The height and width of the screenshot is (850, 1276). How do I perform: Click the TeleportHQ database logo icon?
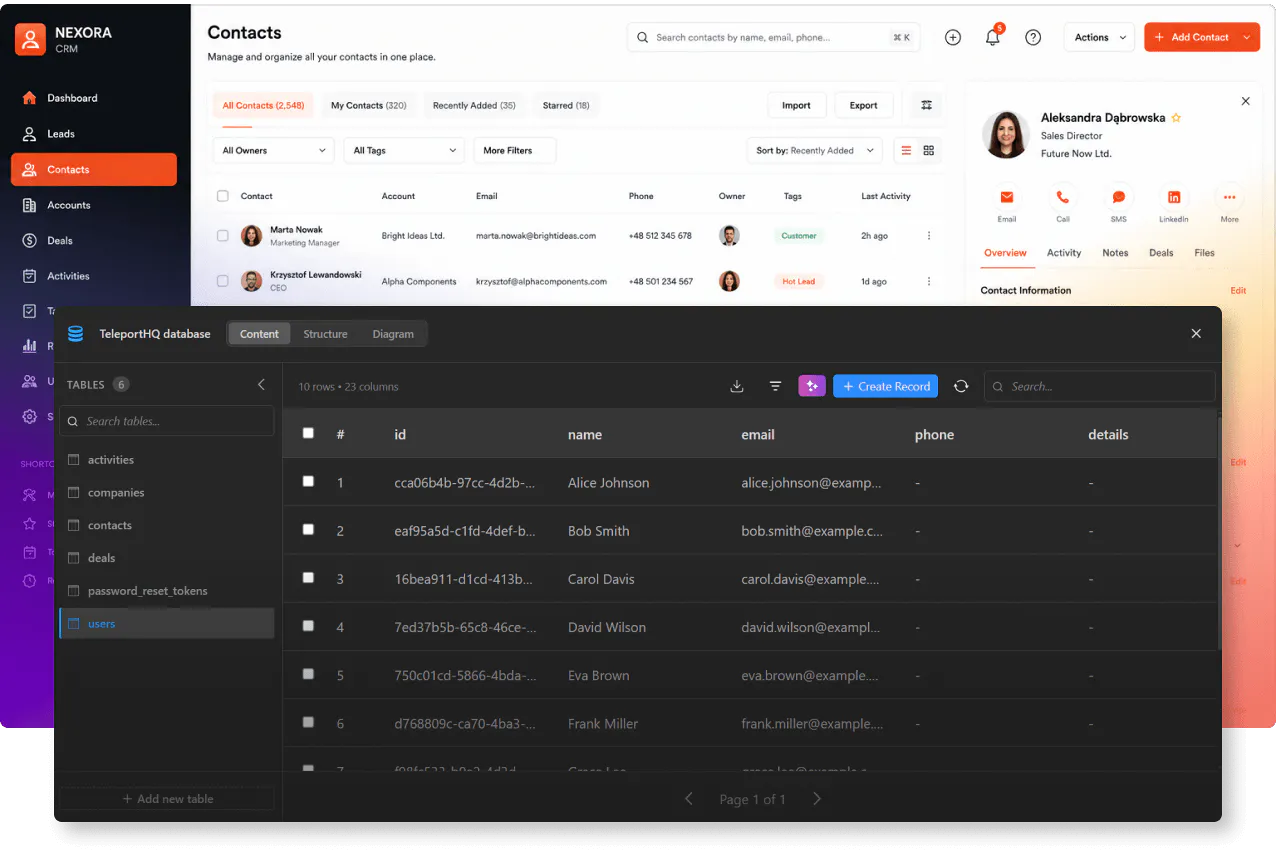point(75,334)
